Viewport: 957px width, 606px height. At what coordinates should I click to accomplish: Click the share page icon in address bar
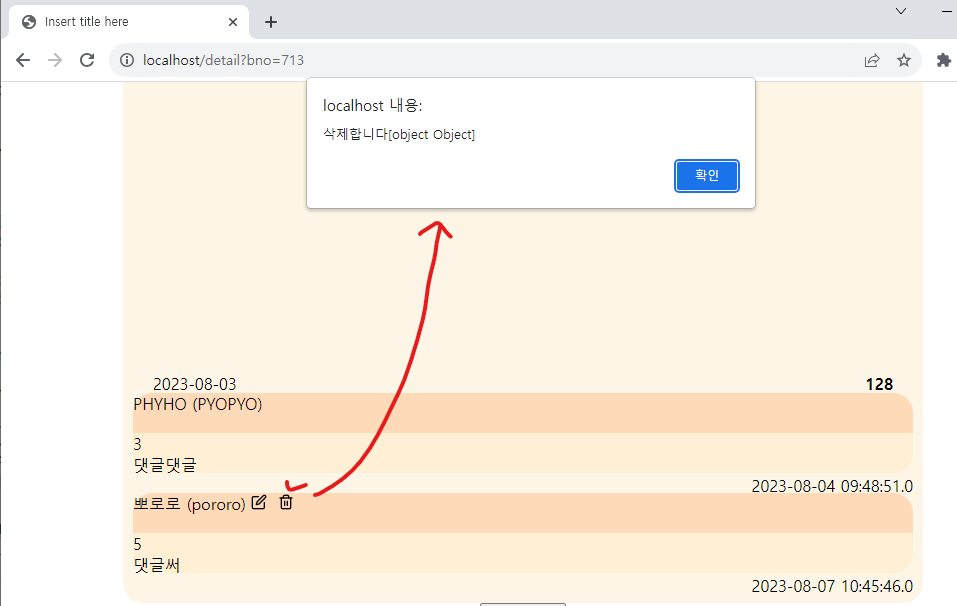coord(872,60)
